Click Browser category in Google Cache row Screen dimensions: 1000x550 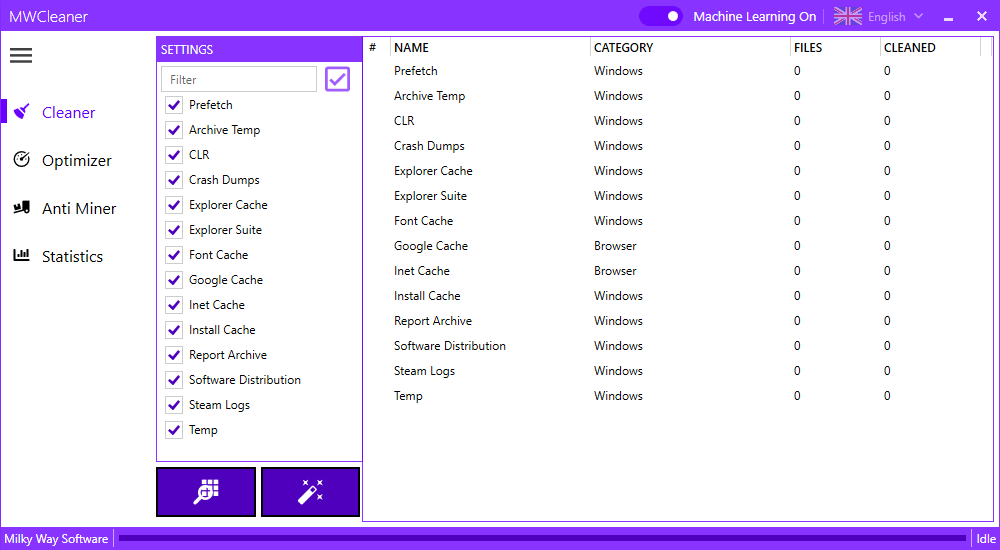click(x=615, y=246)
